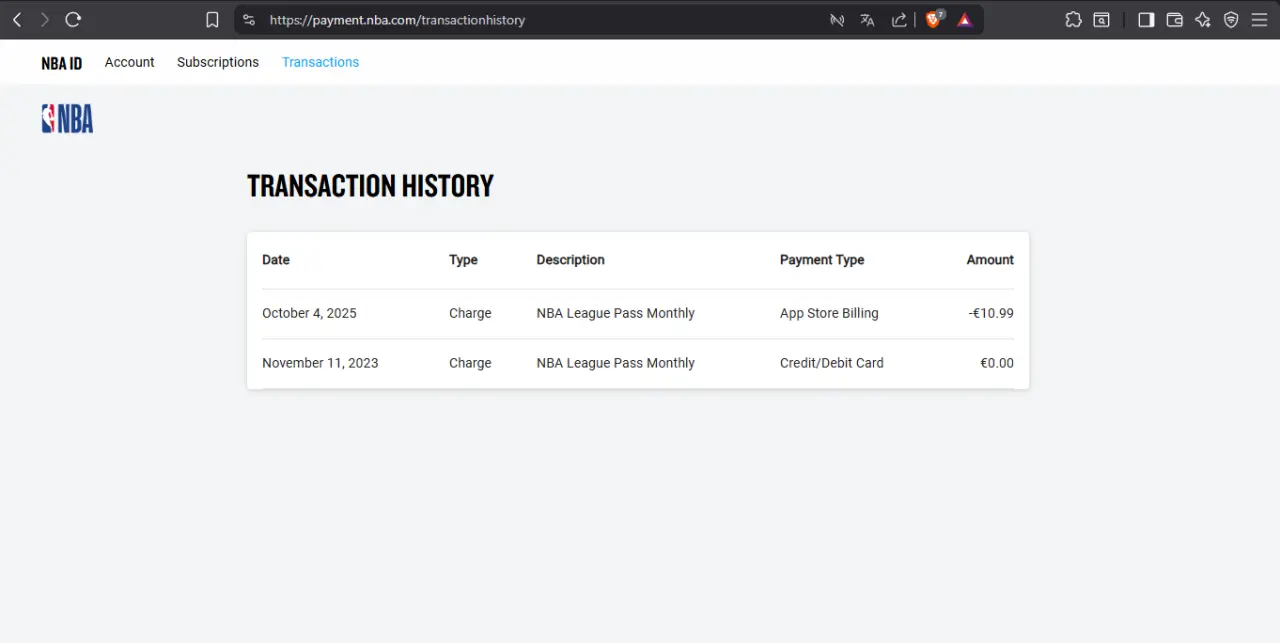Click the NBA ID header label
Screen dimensions: 1280x643
(62, 63)
